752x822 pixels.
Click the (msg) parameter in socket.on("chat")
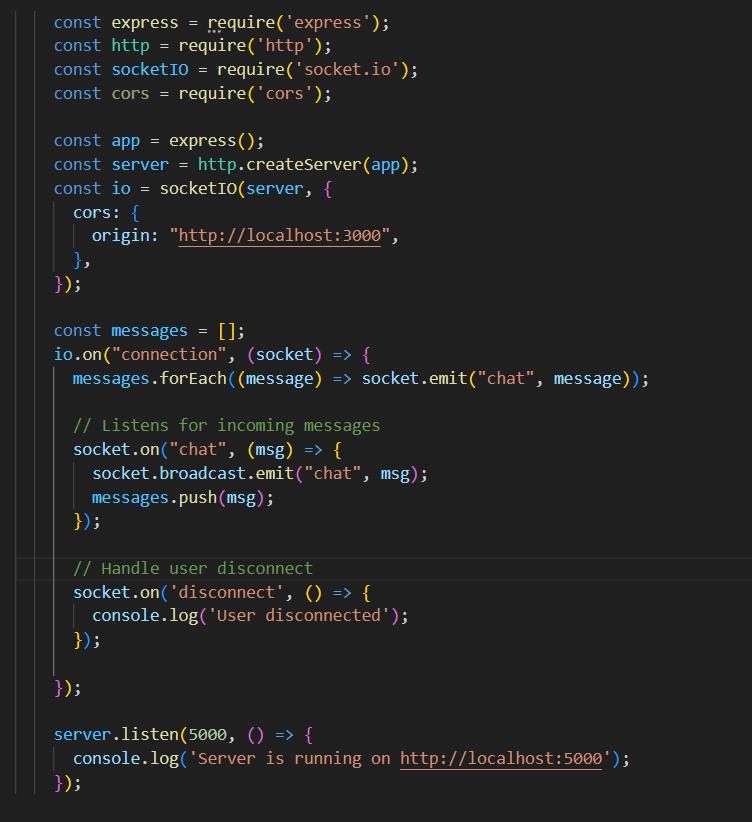click(270, 450)
